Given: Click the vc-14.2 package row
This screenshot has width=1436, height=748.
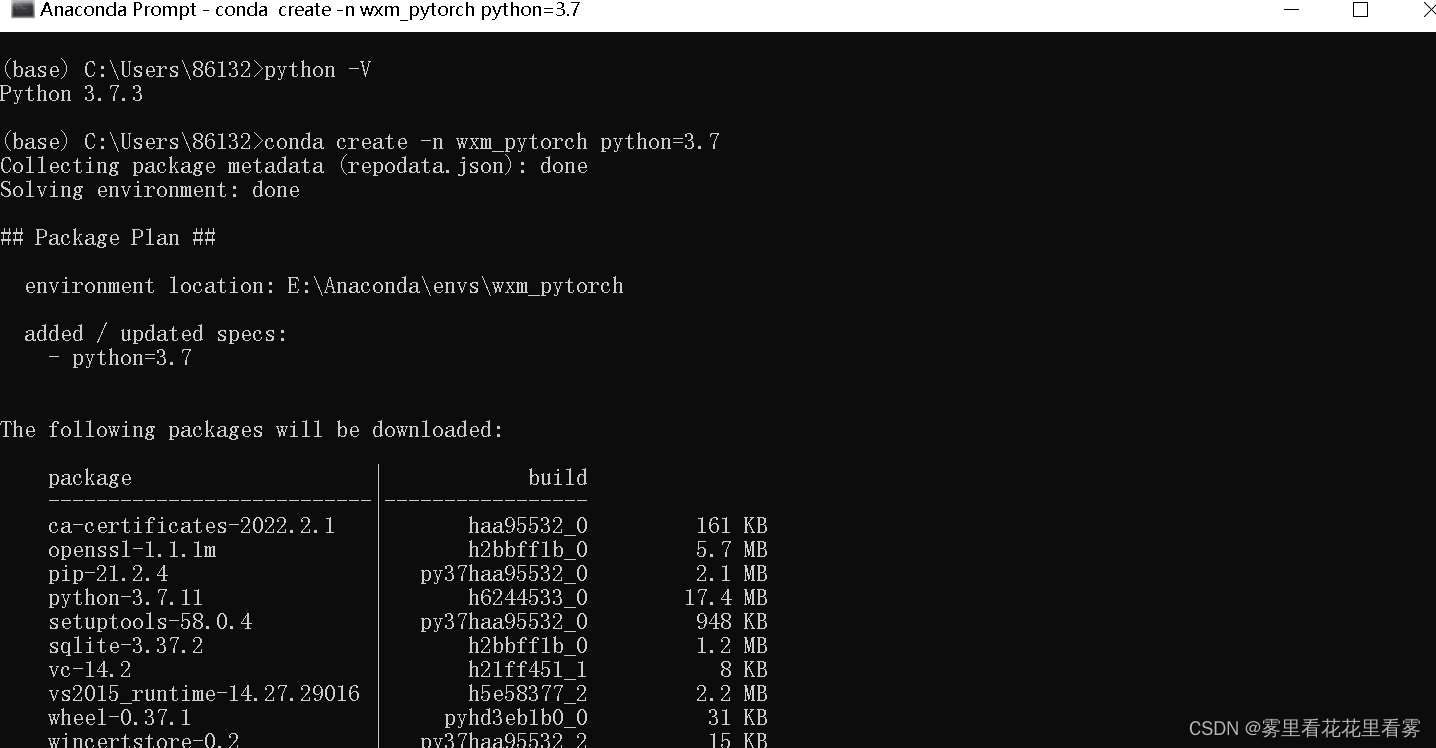Looking at the screenshot, I should (408, 670).
